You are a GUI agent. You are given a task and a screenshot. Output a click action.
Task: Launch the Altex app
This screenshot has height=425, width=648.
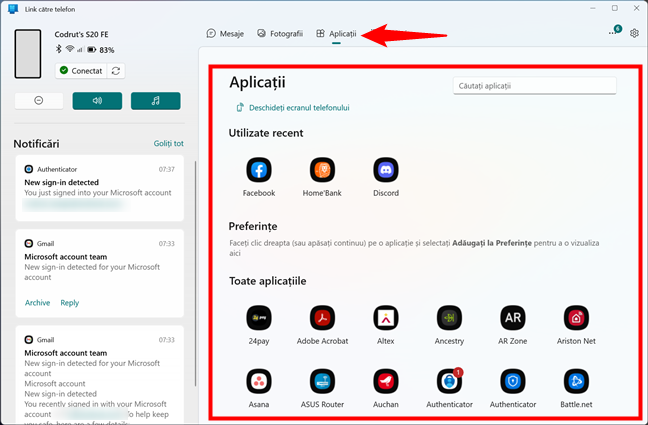386,318
